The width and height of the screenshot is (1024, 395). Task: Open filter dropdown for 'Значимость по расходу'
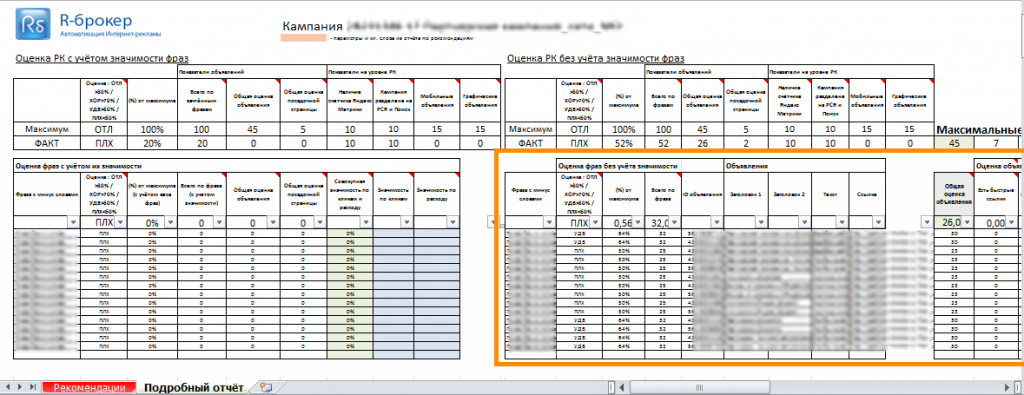(x=454, y=223)
